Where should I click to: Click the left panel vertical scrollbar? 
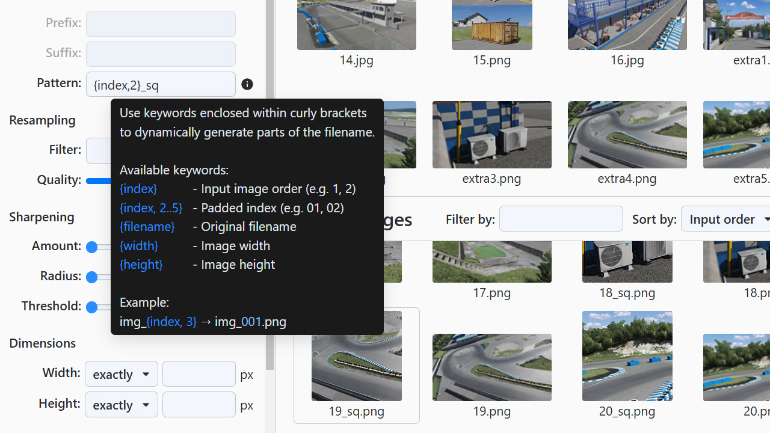270,185
